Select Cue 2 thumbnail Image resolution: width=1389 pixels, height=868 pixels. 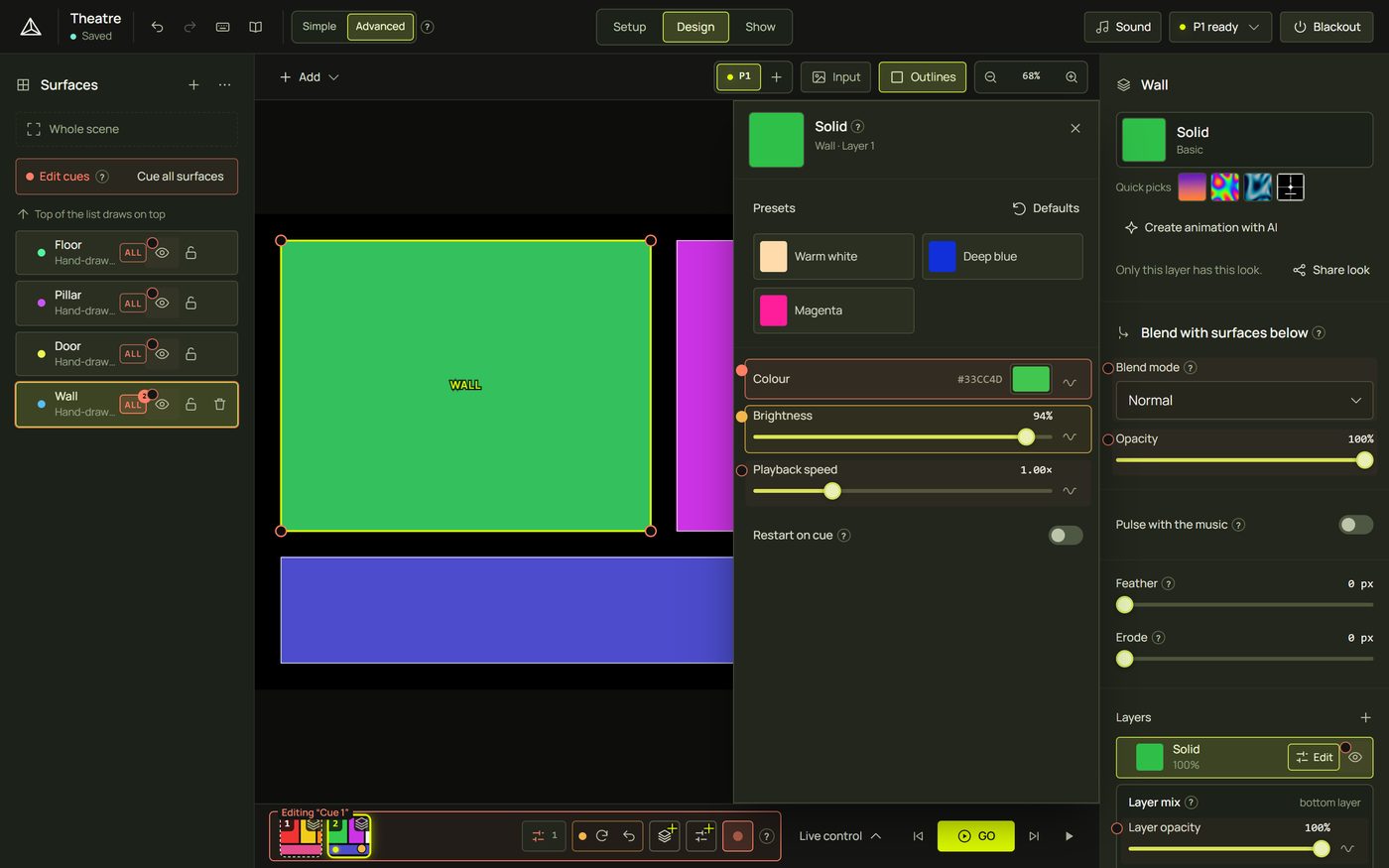[348, 836]
